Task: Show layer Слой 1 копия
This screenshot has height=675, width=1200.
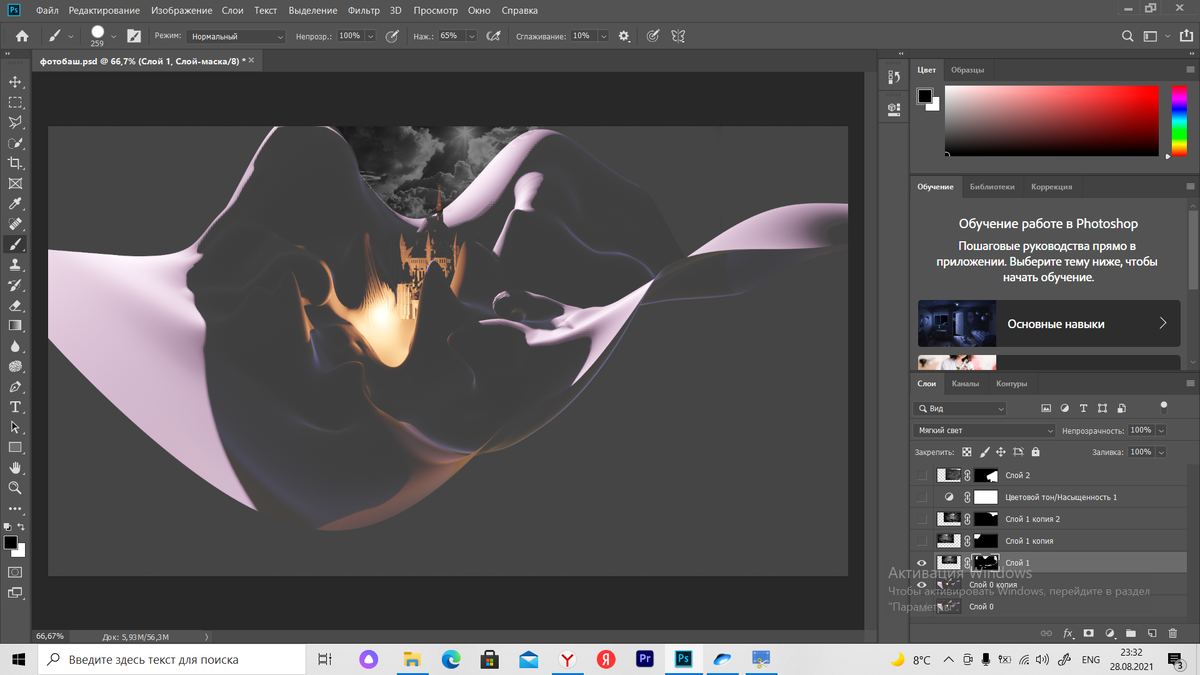Action: (922, 541)
